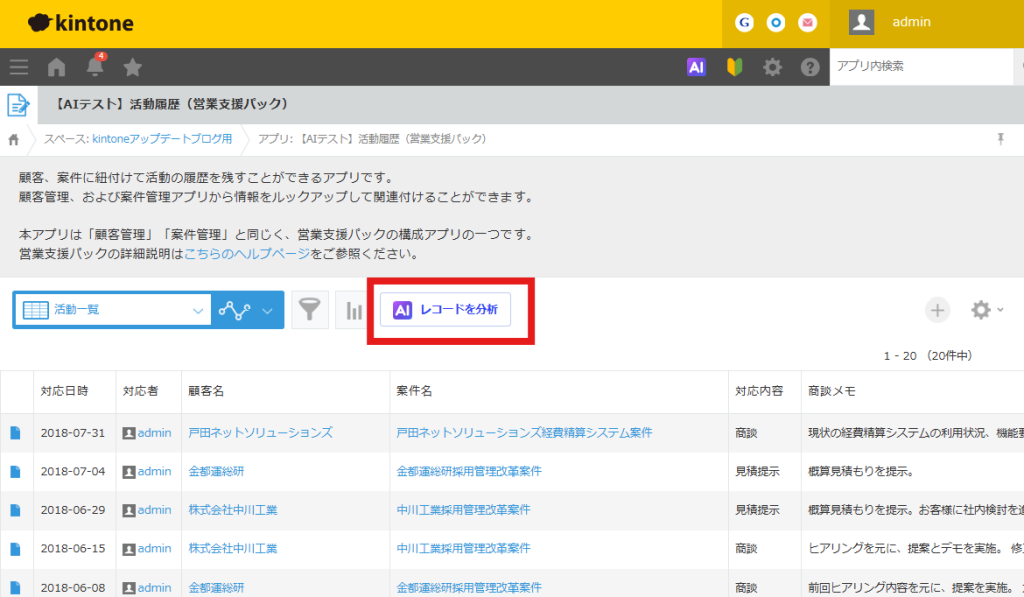1024x597 pixels.
Task: Open the header settings gear menu
Action: [772, 67]
